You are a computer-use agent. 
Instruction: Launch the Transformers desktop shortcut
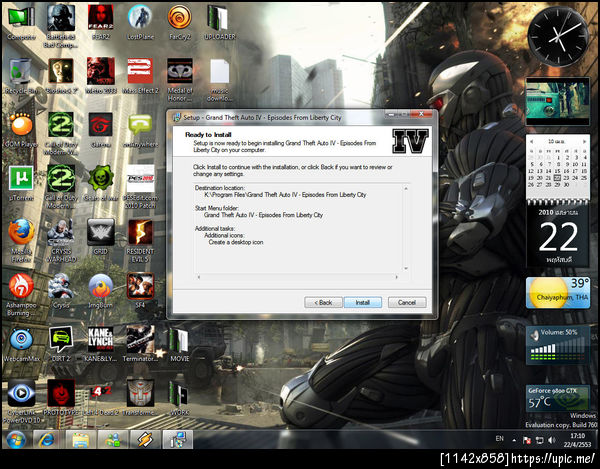(140, 398)
